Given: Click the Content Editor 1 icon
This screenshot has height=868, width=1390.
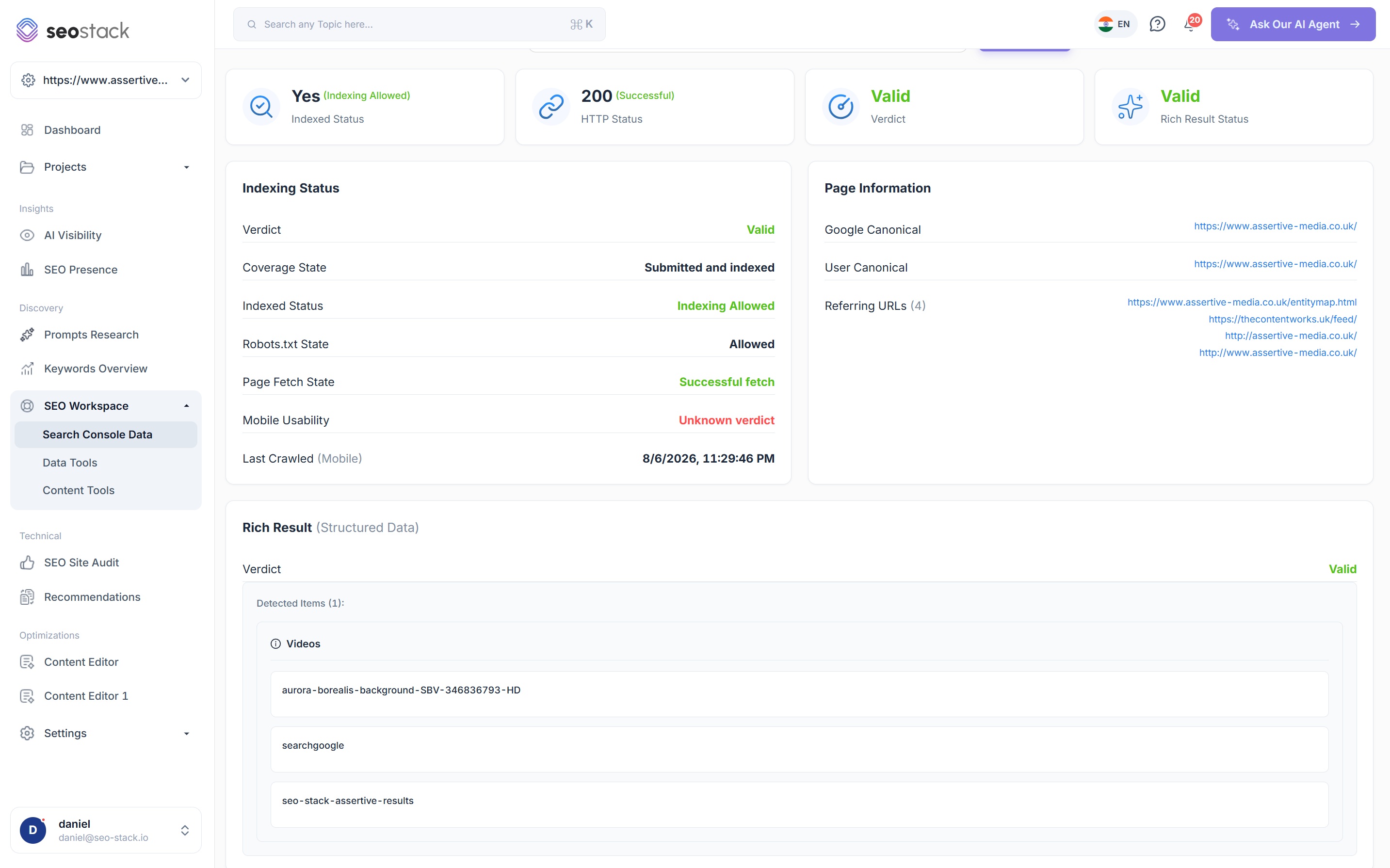Looking at the screenshot, I should click(27, 696).
